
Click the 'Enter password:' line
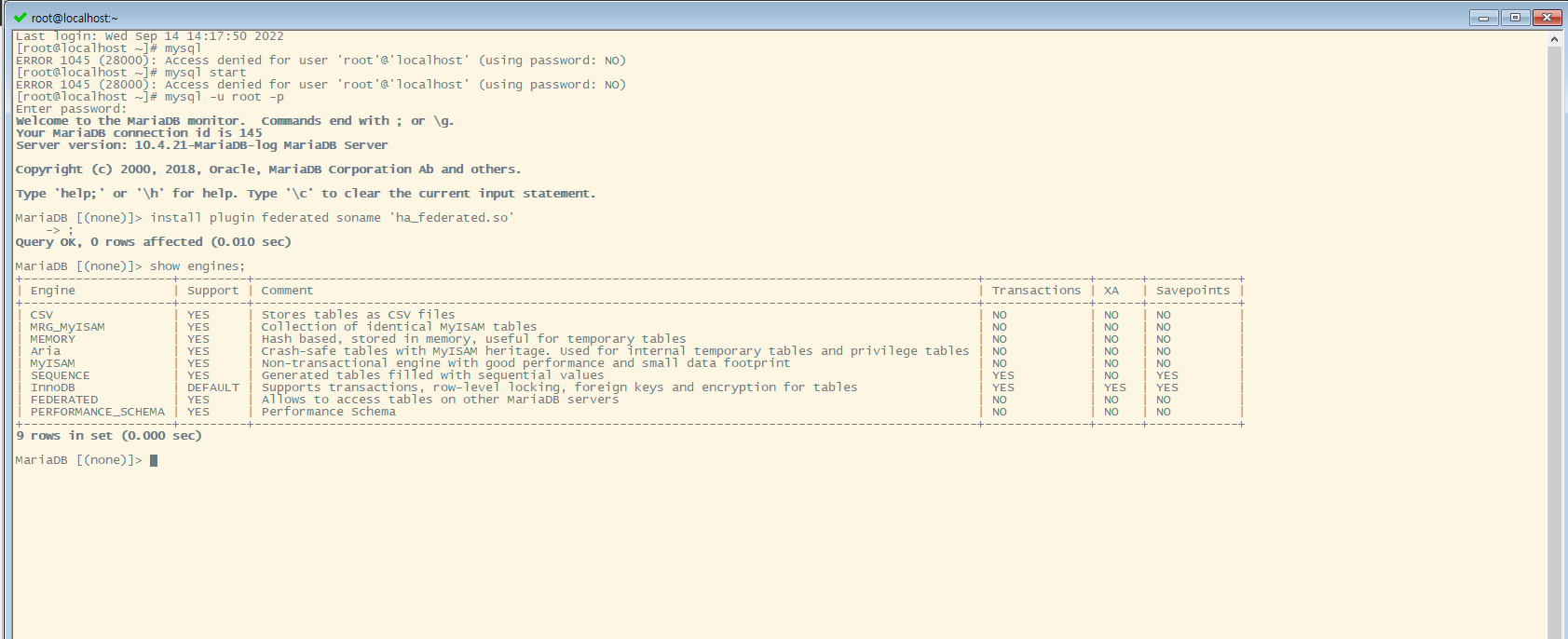tap(71, 109)
